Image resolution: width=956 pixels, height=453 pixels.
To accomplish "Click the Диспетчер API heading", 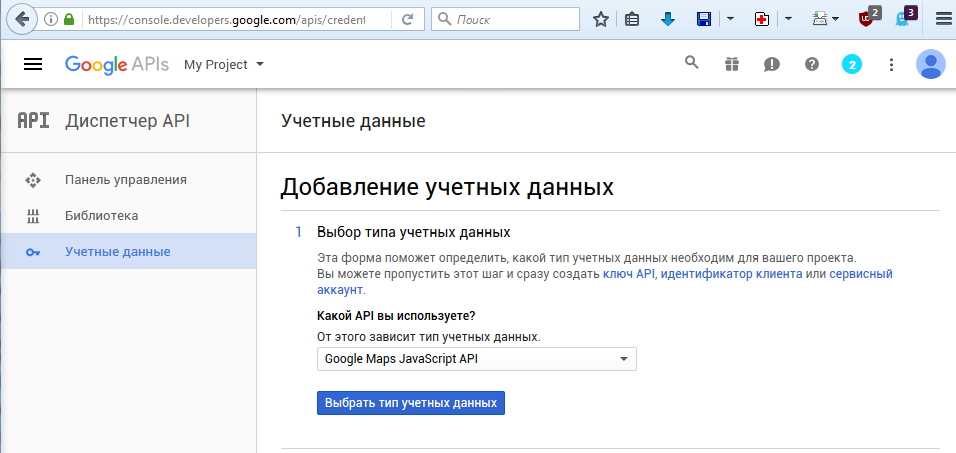I will click(127, 121).
